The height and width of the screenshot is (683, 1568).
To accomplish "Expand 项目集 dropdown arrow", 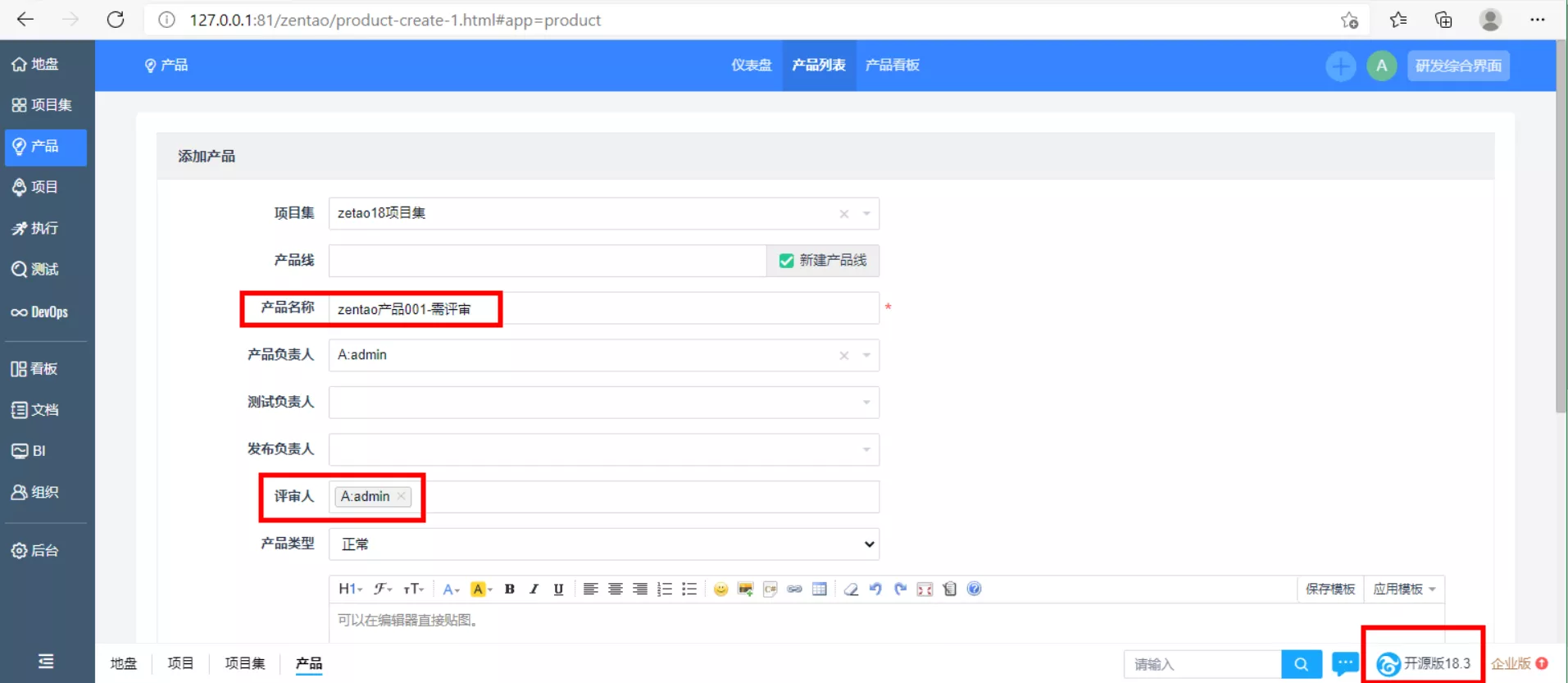I will tap(866, 214).
